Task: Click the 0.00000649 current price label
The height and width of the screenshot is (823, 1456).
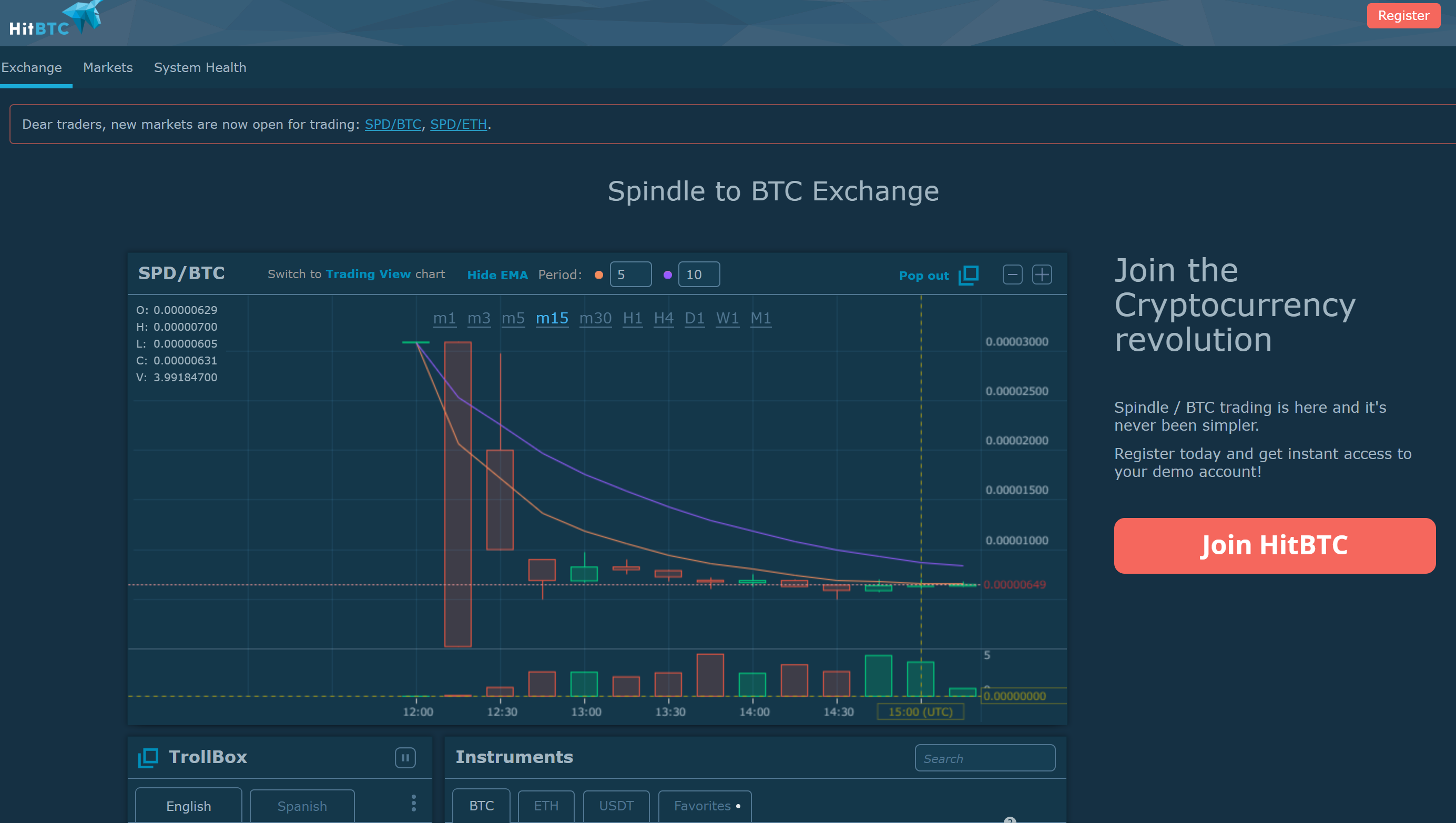Action: (1014, 584)
